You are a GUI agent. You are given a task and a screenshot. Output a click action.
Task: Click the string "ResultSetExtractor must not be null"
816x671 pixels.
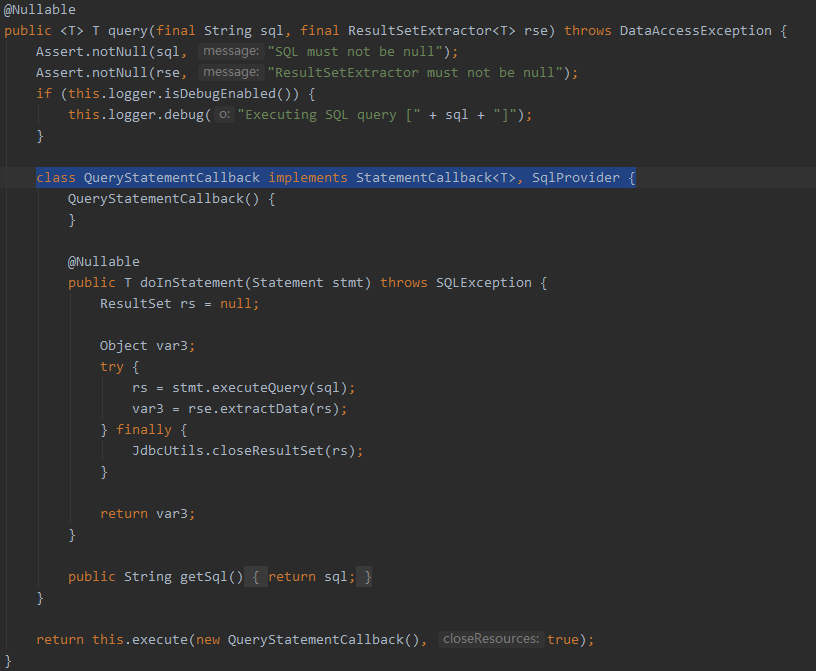pos(418,72)
